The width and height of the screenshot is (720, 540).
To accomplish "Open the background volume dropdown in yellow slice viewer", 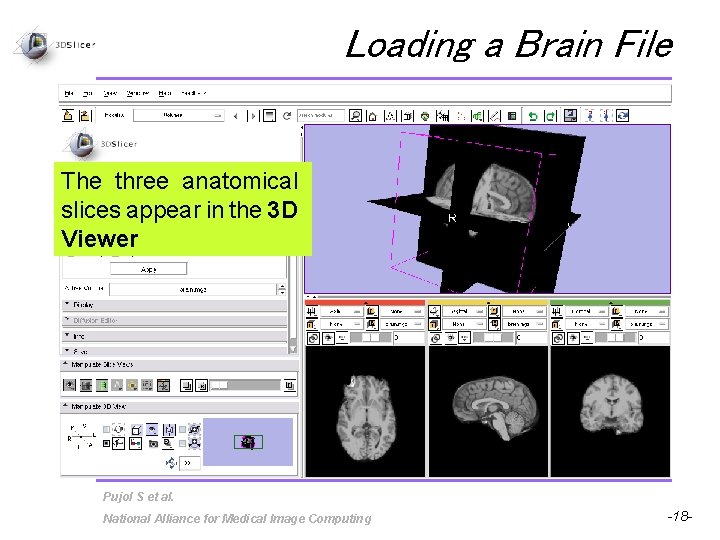I will [523, 324].
